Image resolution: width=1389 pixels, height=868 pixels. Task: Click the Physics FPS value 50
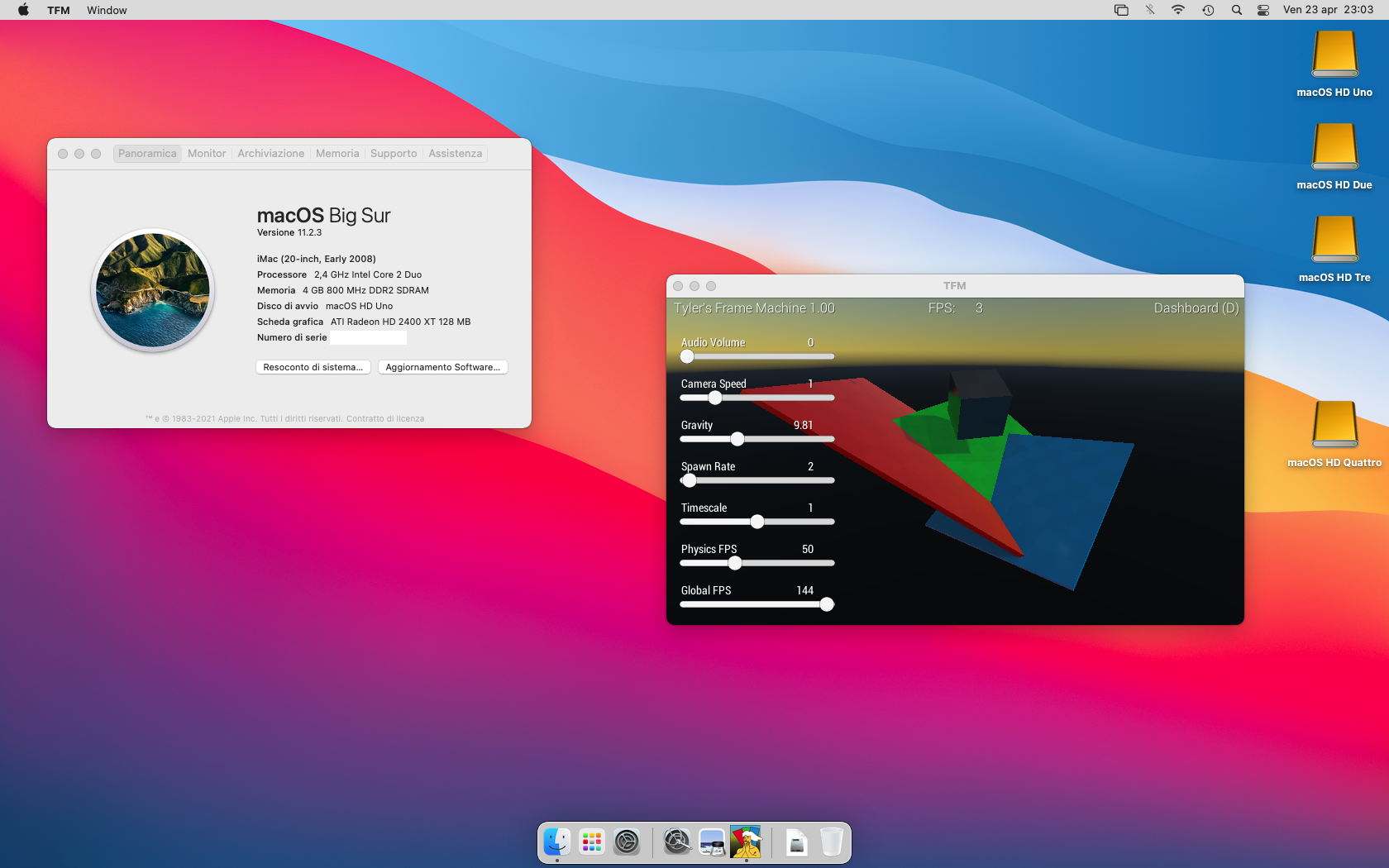point(808,549)
